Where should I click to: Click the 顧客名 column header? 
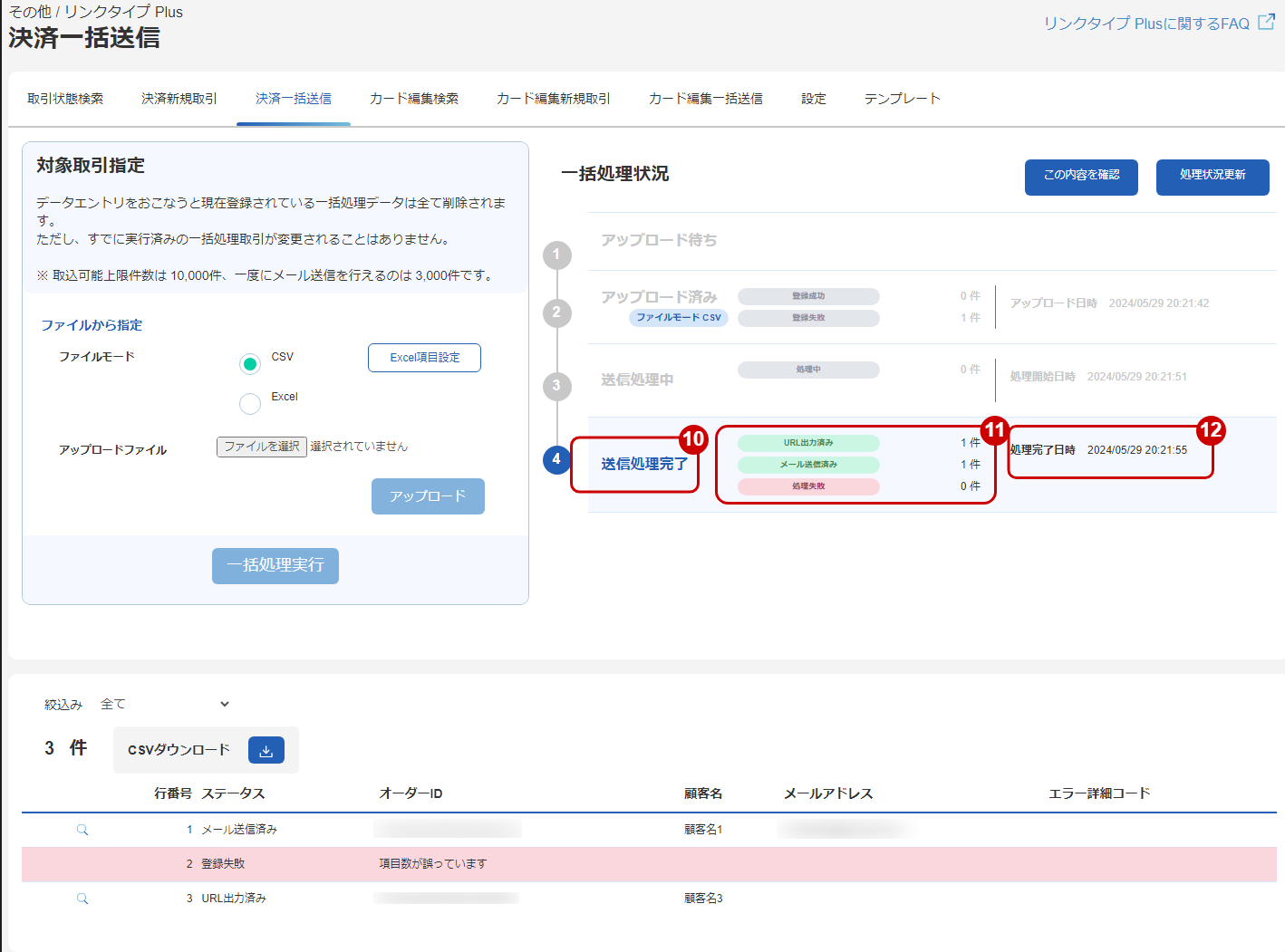(703, 793)
